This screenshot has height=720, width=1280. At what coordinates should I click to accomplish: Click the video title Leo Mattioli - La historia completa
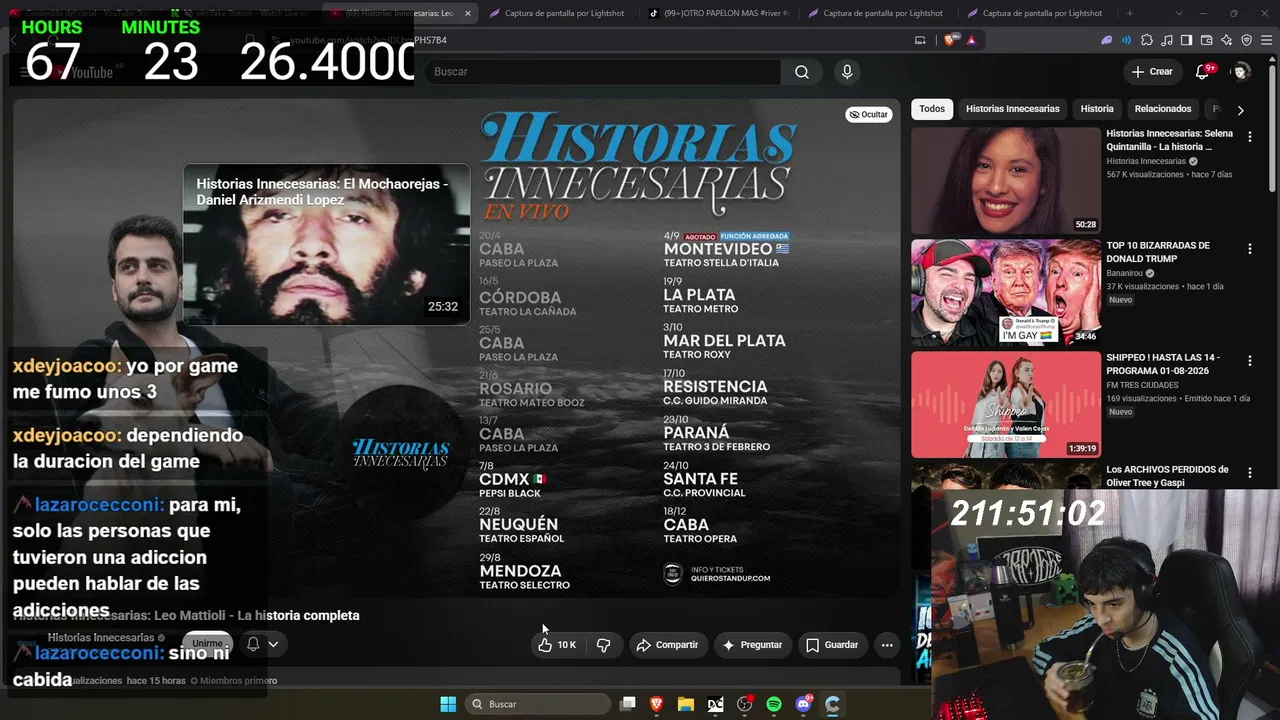[186, 615]
